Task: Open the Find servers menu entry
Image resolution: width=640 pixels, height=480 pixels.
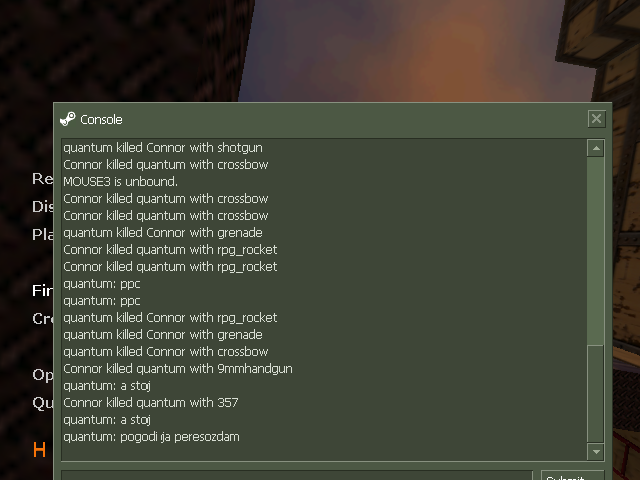Action: click(x=42, y=291)
